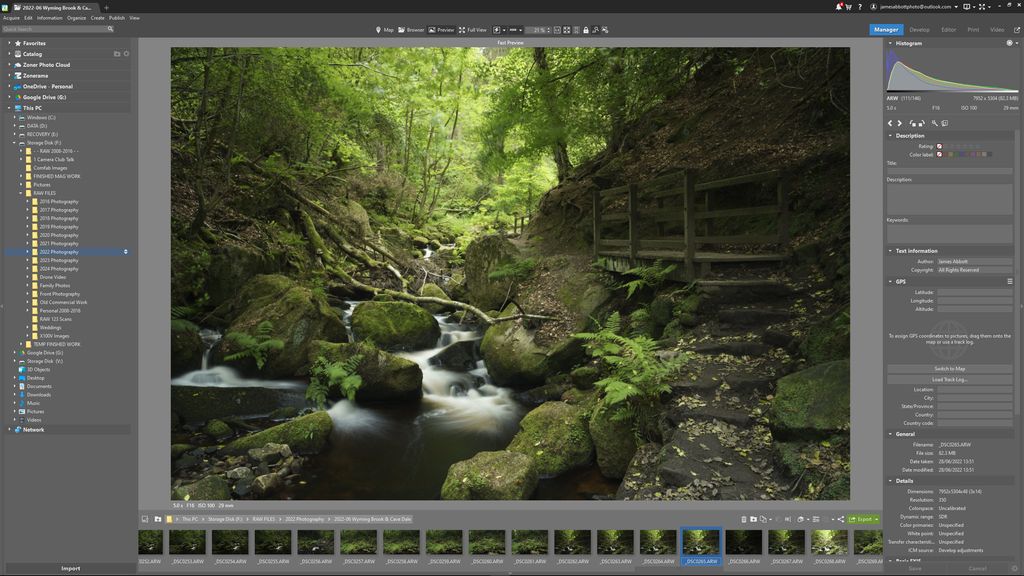This screenshot has width=1024, height=576.
Task: Click the trash icon to delete the photo
Action: pos(742,519)
